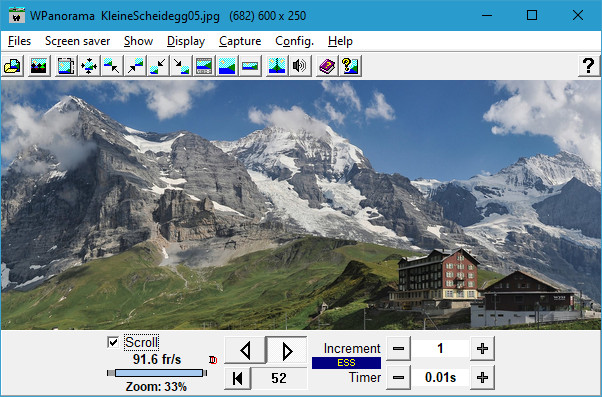Viewport: 602px width, 397px height.
Task: Open the Config. menu
Action: point(294,41)
